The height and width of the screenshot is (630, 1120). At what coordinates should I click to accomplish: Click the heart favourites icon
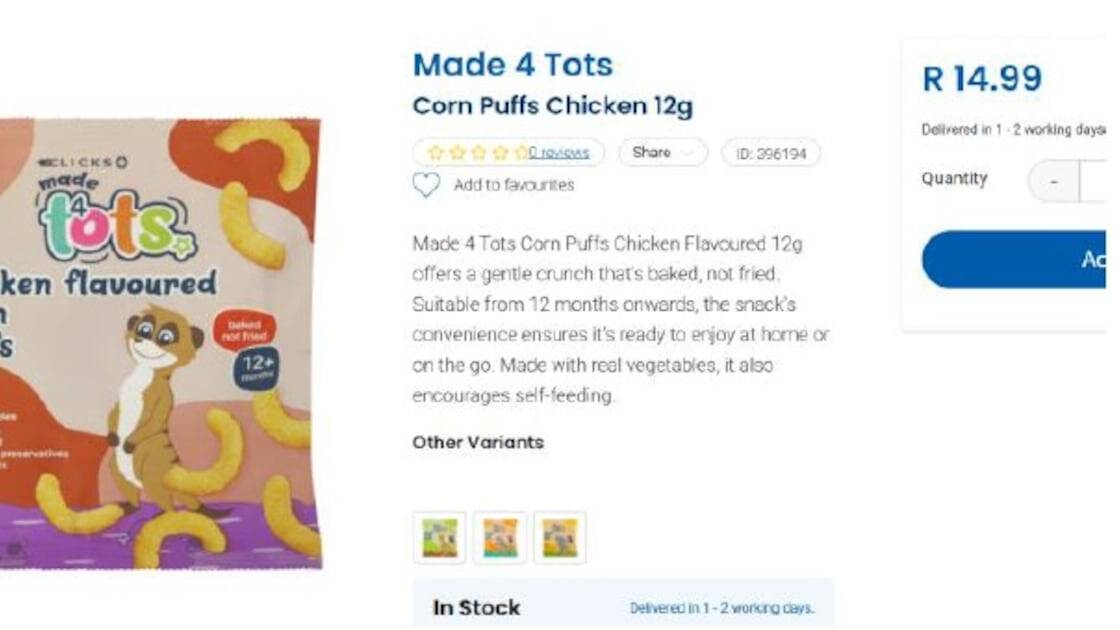click(x=426, y=185)
